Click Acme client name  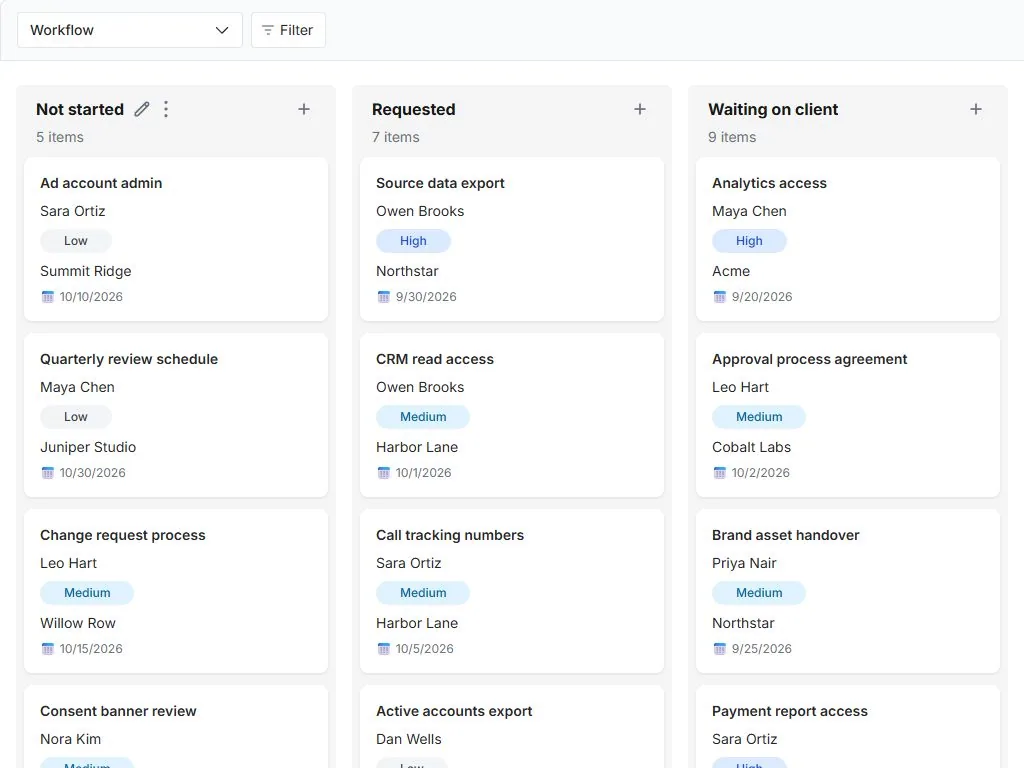[x=731, y=271]
